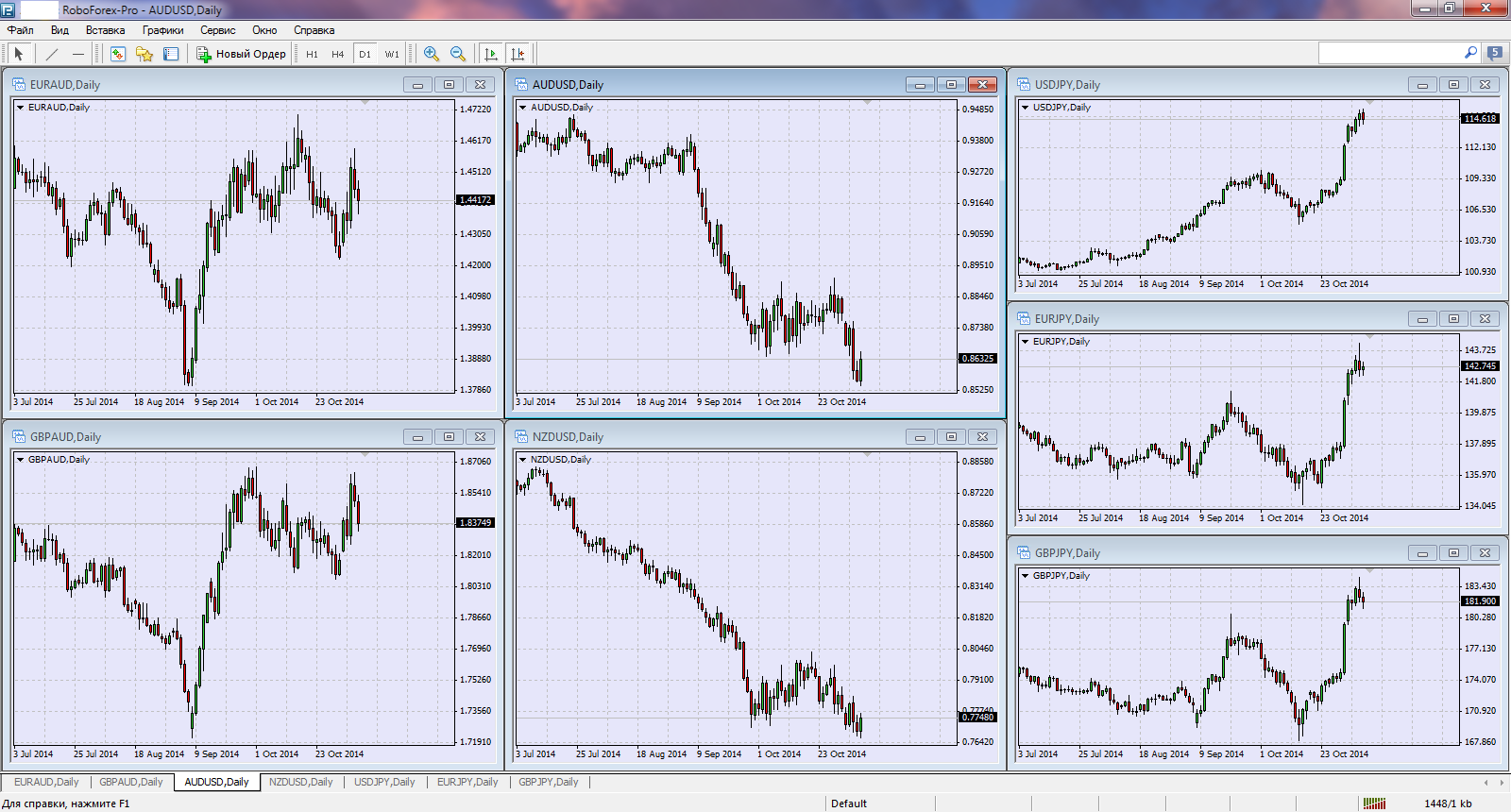The height and width of the screenshot is (812, 1511).
Task: Click the 114.618 price label in USDJPY
Action: point(1480,119)
